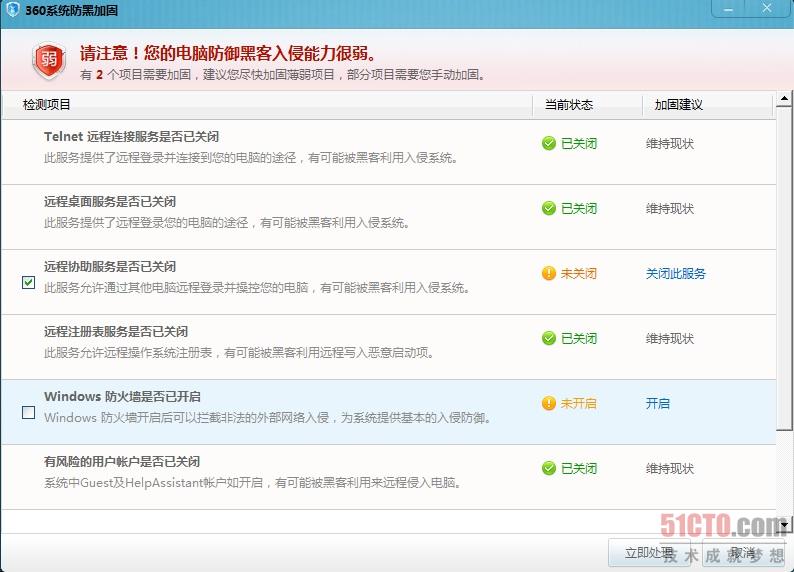This screenshot has height=572, width=794.
Task: Click the Guest及HelpAssistant account description text
Action: point(252,482)
